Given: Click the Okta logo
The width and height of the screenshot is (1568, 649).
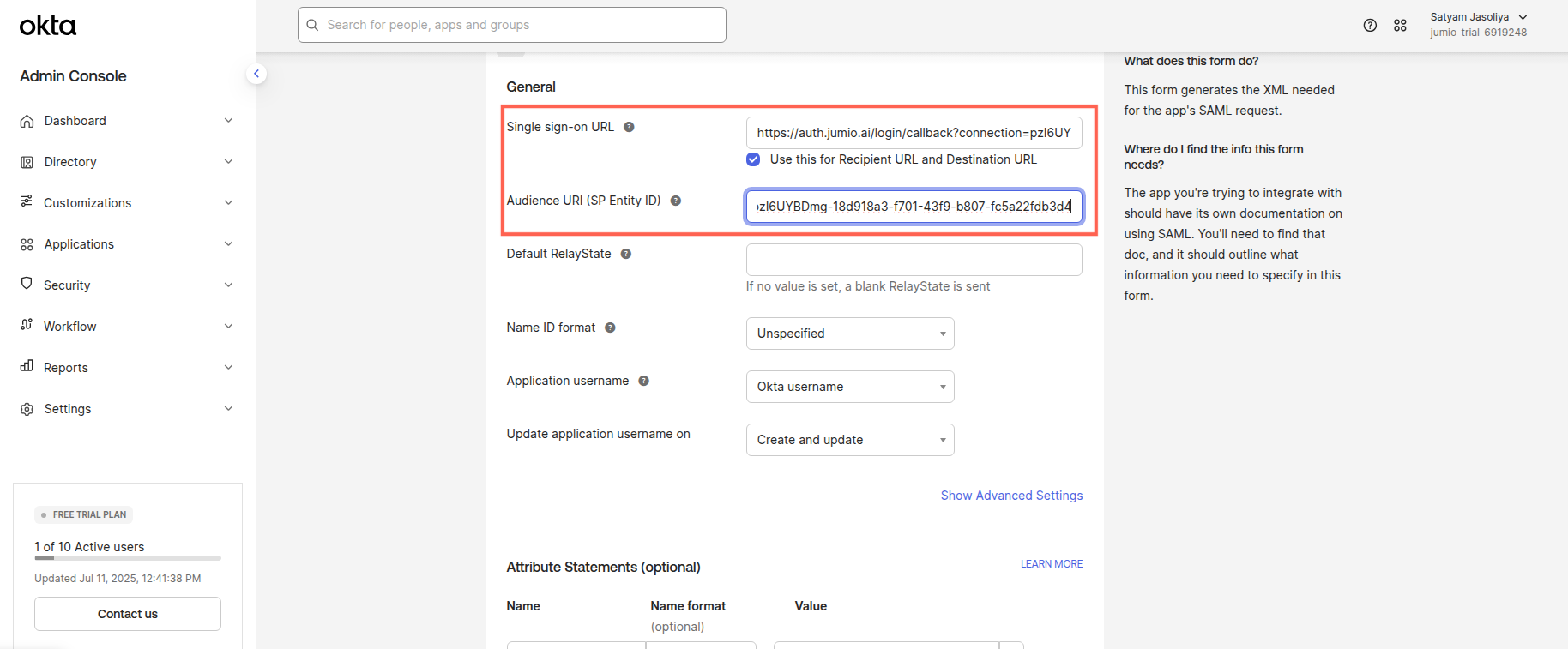Looking at the screenshot, I should click(x=48, y=26).
